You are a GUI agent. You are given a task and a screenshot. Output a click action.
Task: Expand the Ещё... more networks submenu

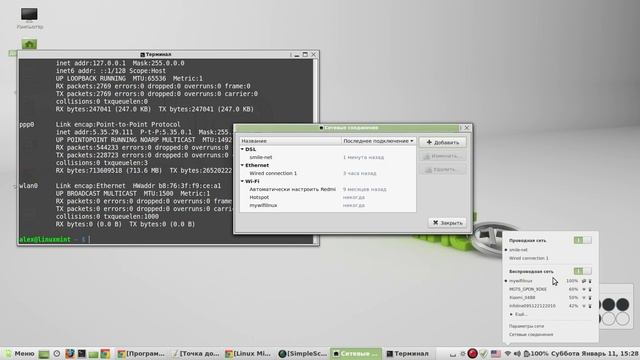pos(519,314)
